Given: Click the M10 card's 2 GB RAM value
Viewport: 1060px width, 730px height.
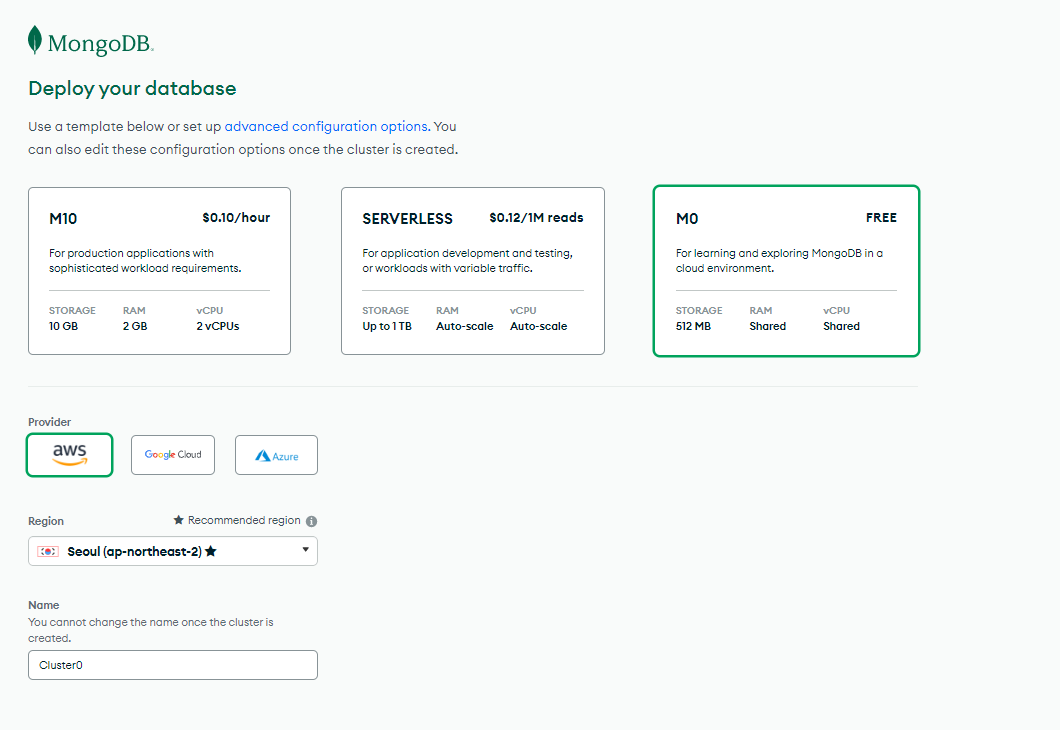Looking at the screenshot, I should tap(135, 326).
